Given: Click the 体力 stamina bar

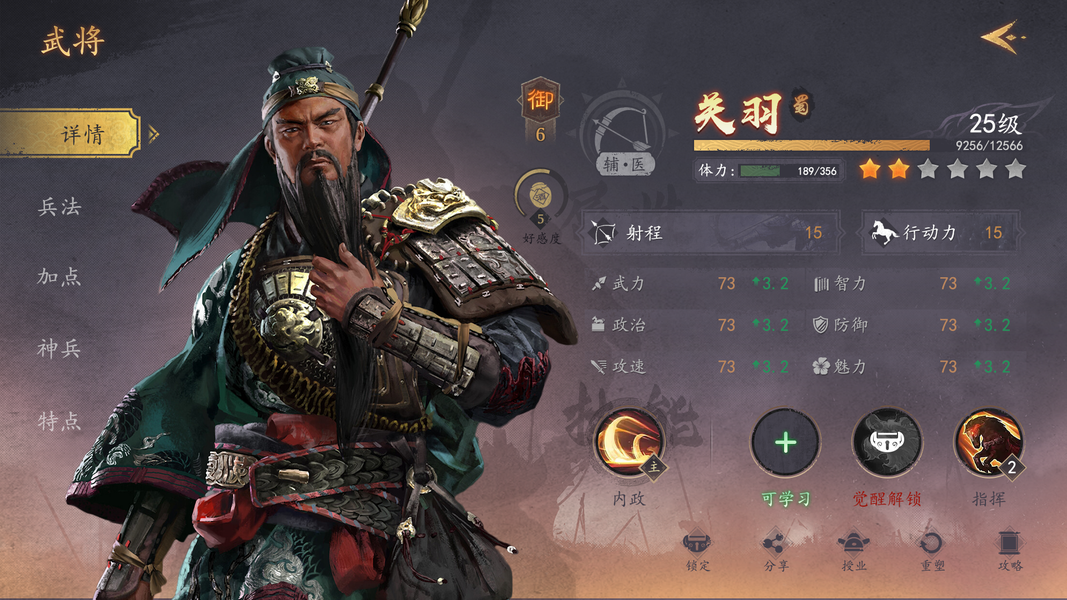Looking at the screenshot, I should click(x=770, y=171).
